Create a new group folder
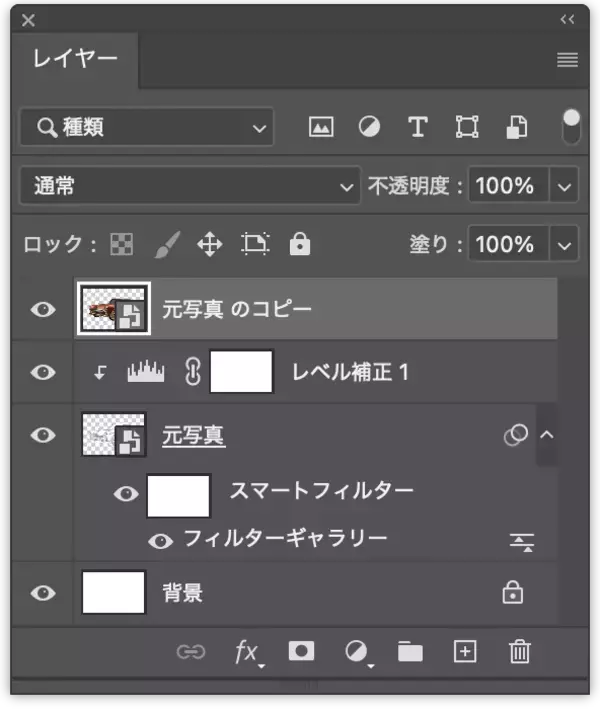The height and width of the screenshot is (709, 600). (410, 652)
